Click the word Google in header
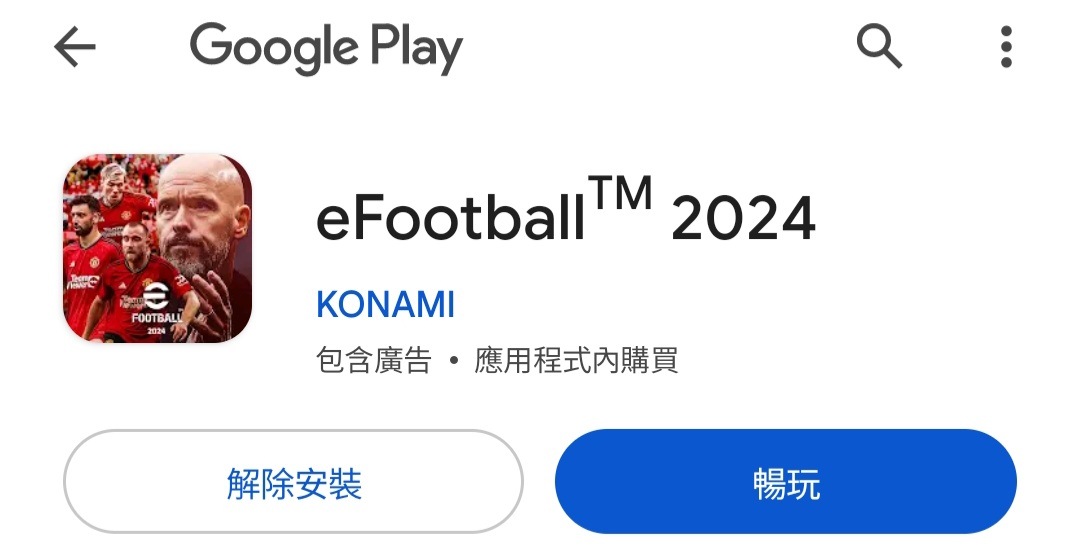Viewport: 1080px width, 560px height. click(274, 48)
